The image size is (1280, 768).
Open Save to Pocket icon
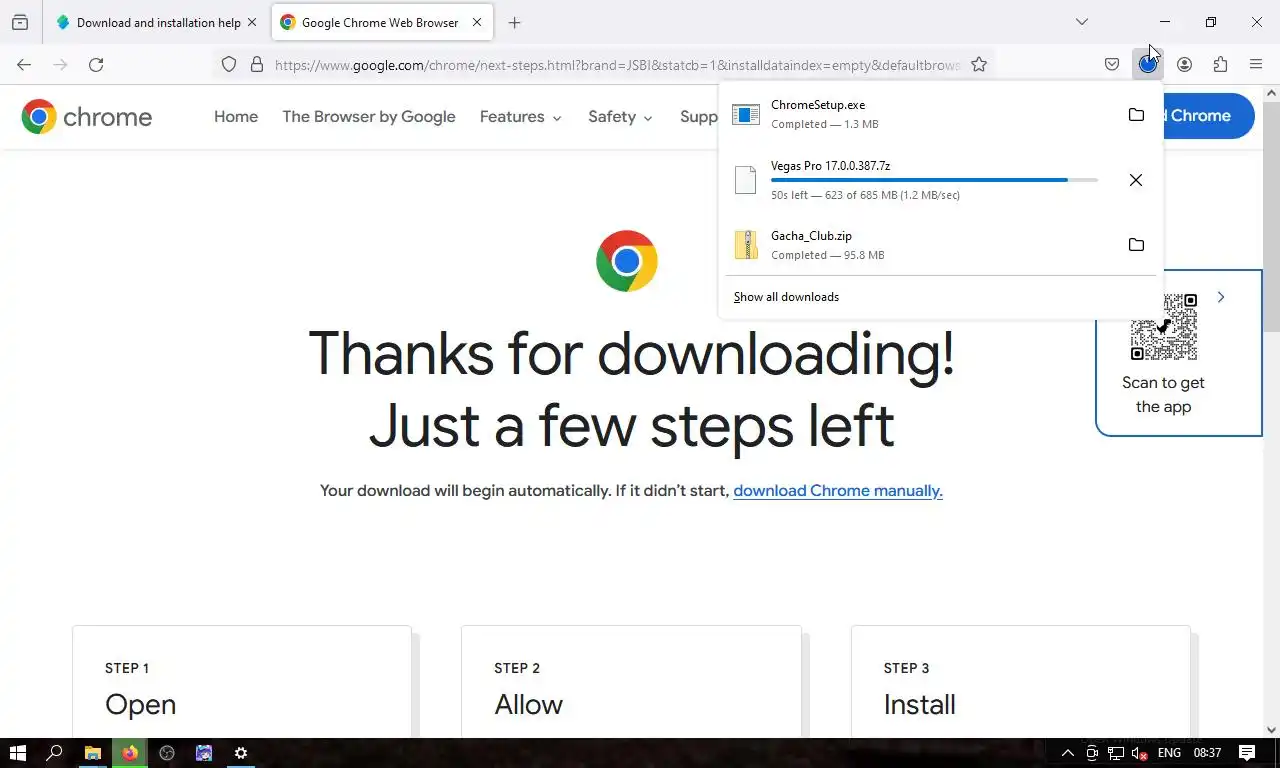(x=1112, y=64)
